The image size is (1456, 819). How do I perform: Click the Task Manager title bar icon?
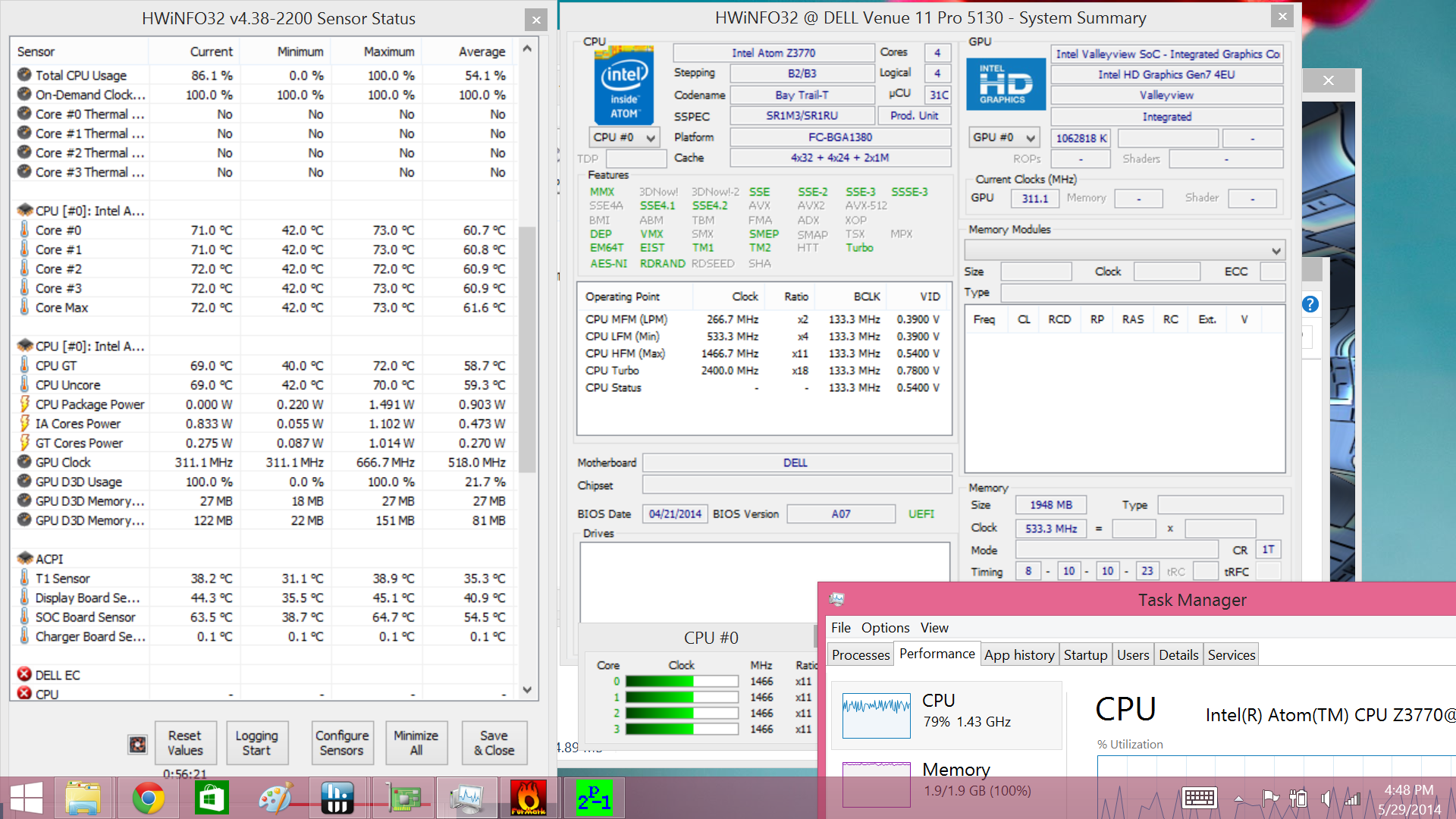pos(837,599)
